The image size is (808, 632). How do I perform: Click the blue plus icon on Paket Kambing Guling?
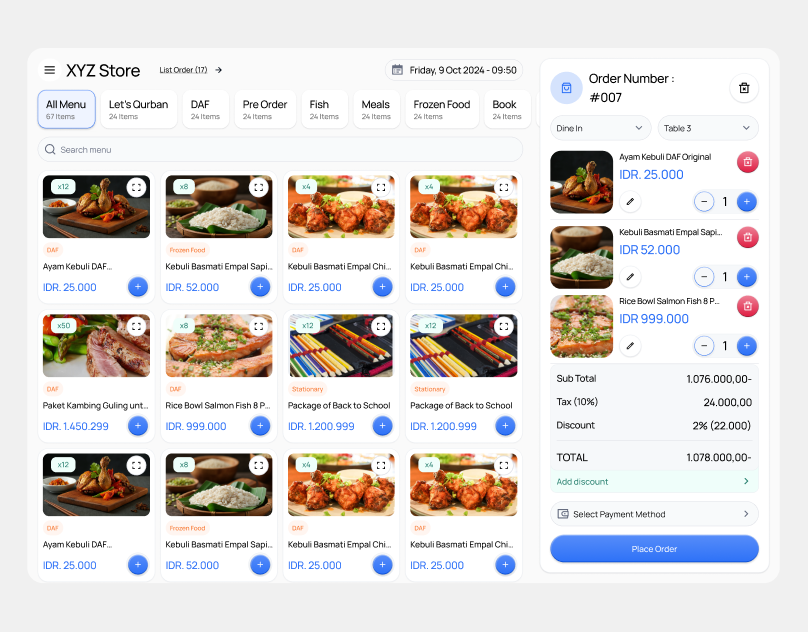tap(137, 425)
